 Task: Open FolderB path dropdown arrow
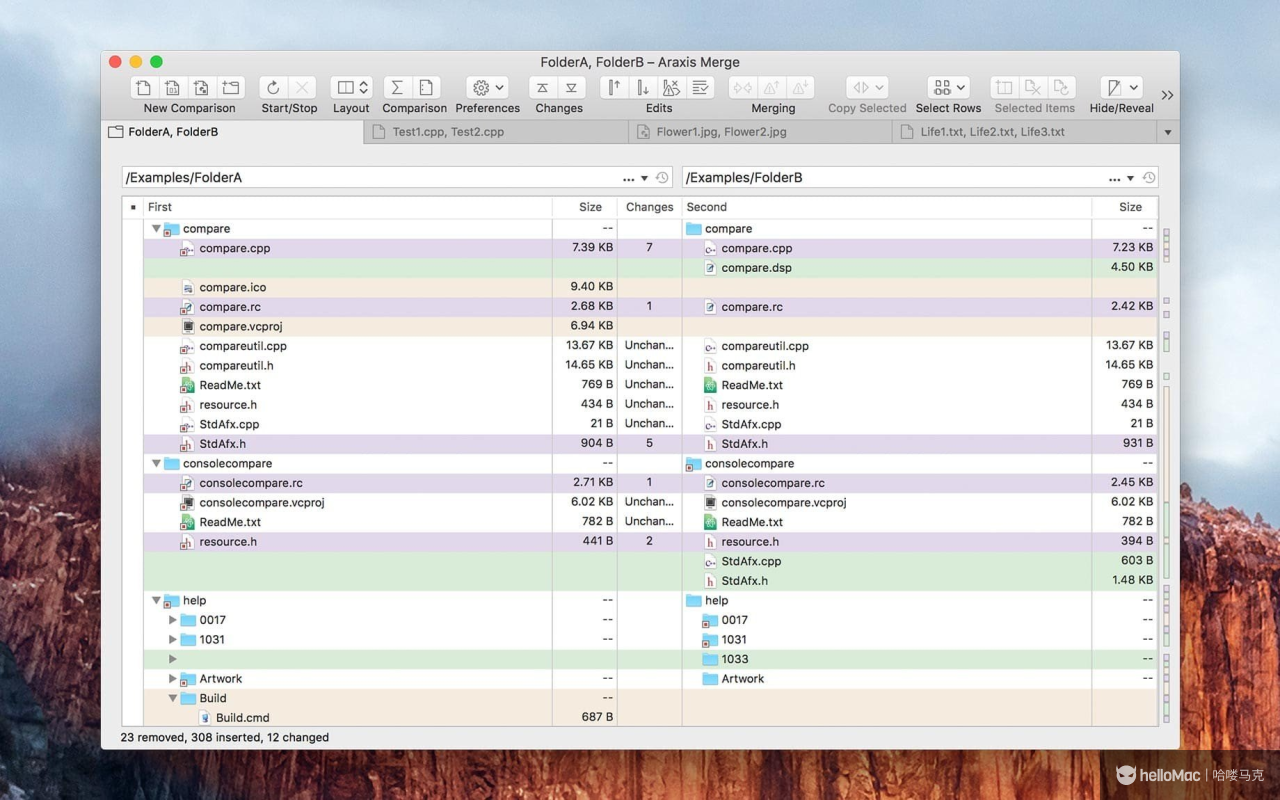(x=1131, y=179)
